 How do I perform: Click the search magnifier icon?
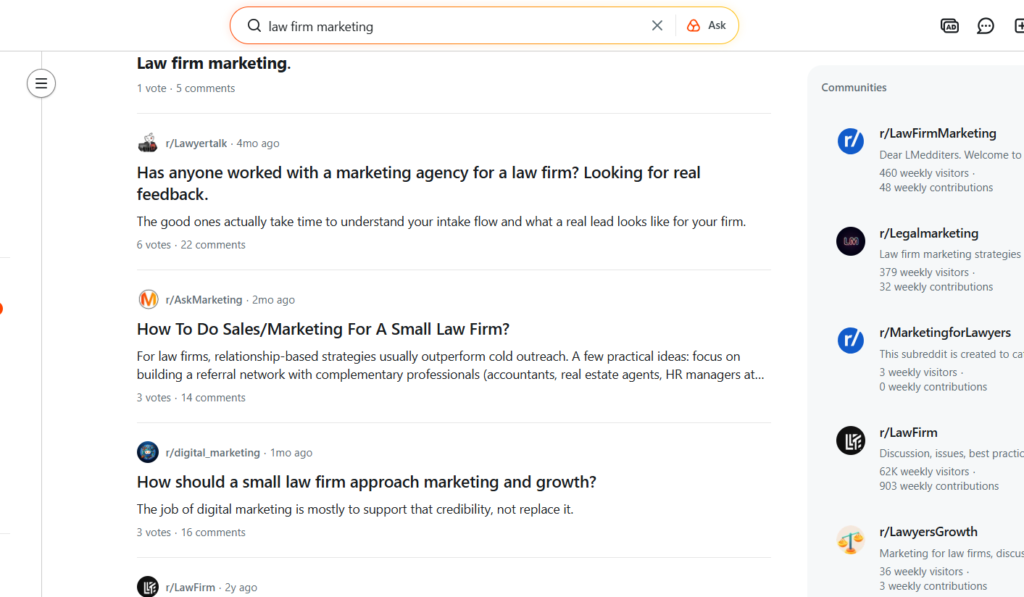point(254,26)
